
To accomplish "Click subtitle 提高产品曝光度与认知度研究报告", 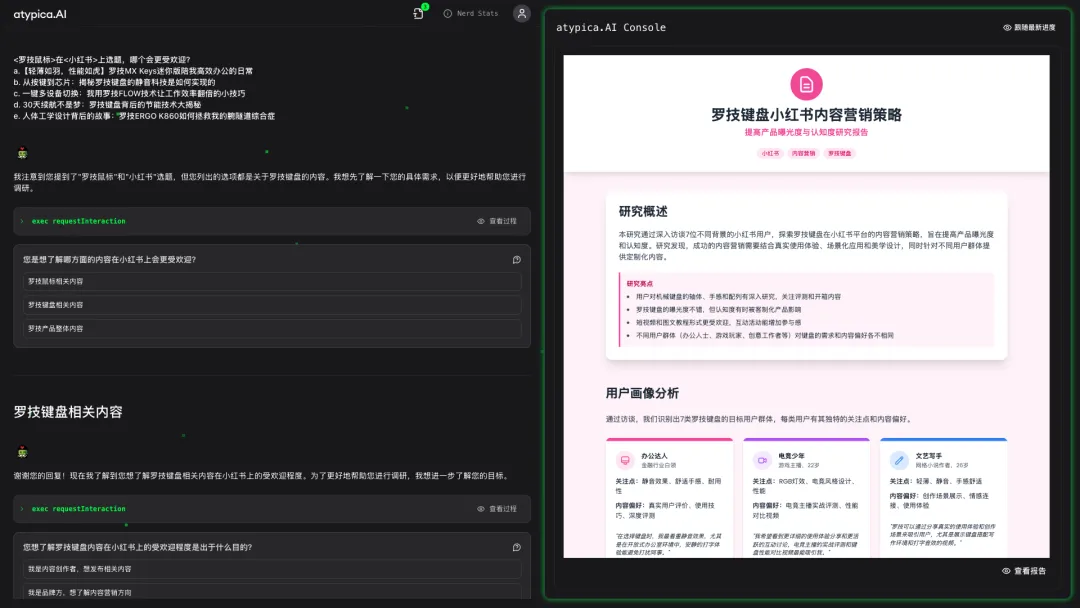I will [x=806, y=132].
